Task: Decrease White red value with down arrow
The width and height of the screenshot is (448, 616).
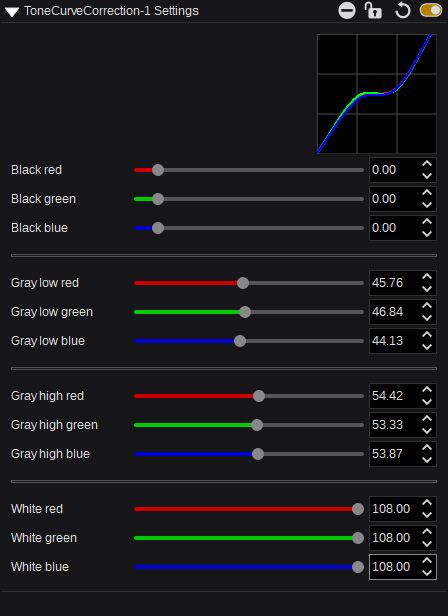Action: click(x=427, y=515)
